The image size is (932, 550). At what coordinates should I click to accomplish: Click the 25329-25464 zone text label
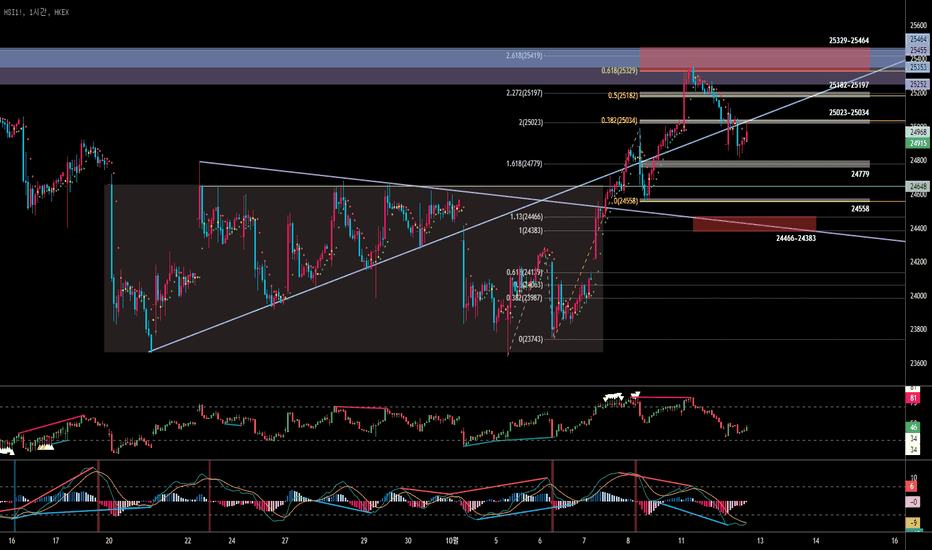tap(849, 40)
